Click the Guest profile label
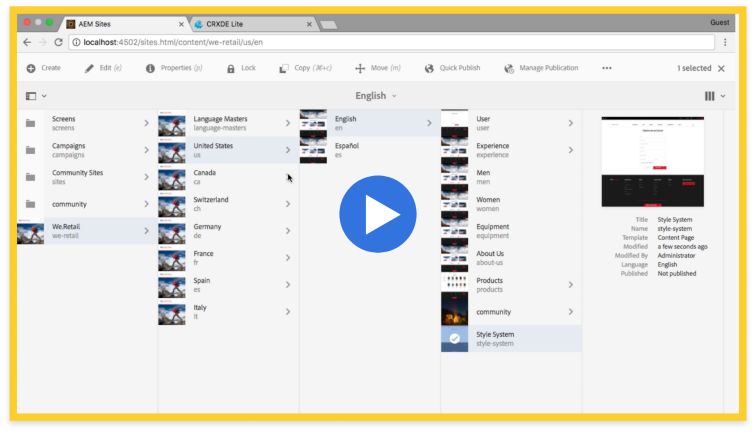The image size is (756, 434). click(x=719, y=23)
